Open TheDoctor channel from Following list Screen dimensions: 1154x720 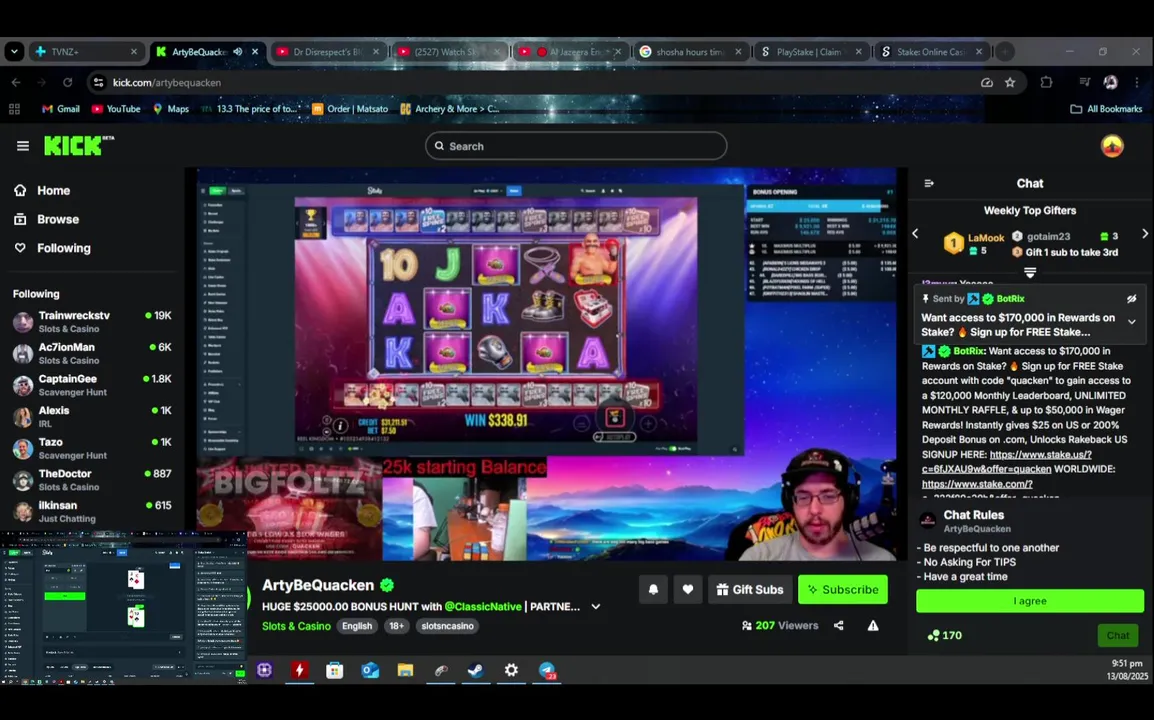(92, 479)
